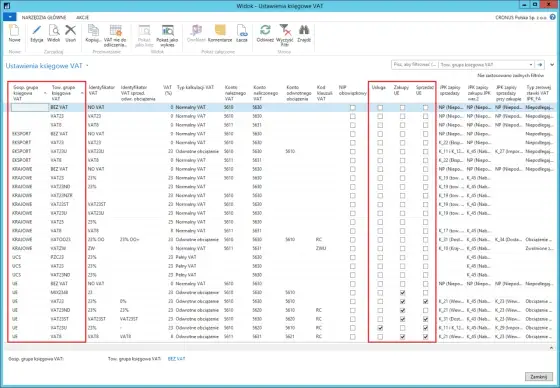Image resolution: width=560 pixels, height=388 pixels.
Task: Toggle Zakupy UE checkbox in MIX2348 row
Action: [402, 293]
